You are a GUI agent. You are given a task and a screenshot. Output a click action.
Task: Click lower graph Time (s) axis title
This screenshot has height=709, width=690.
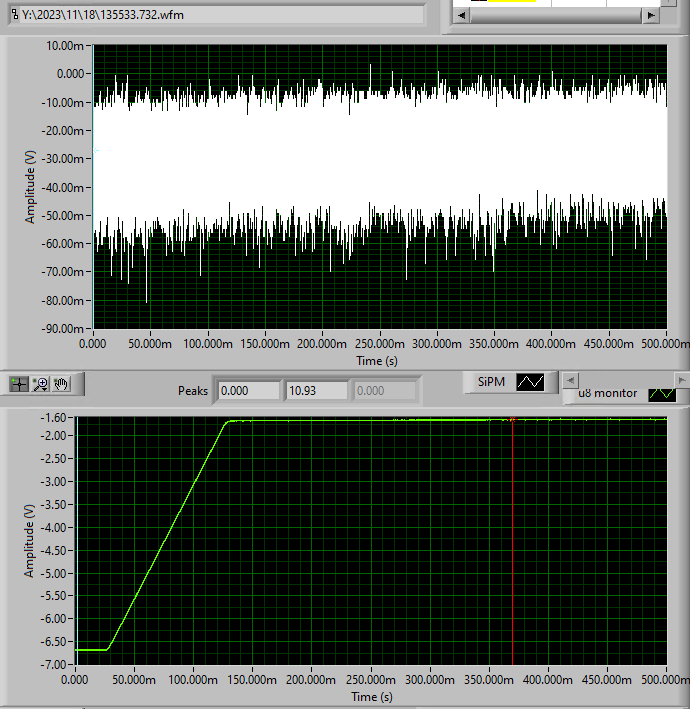pos(372,697)
